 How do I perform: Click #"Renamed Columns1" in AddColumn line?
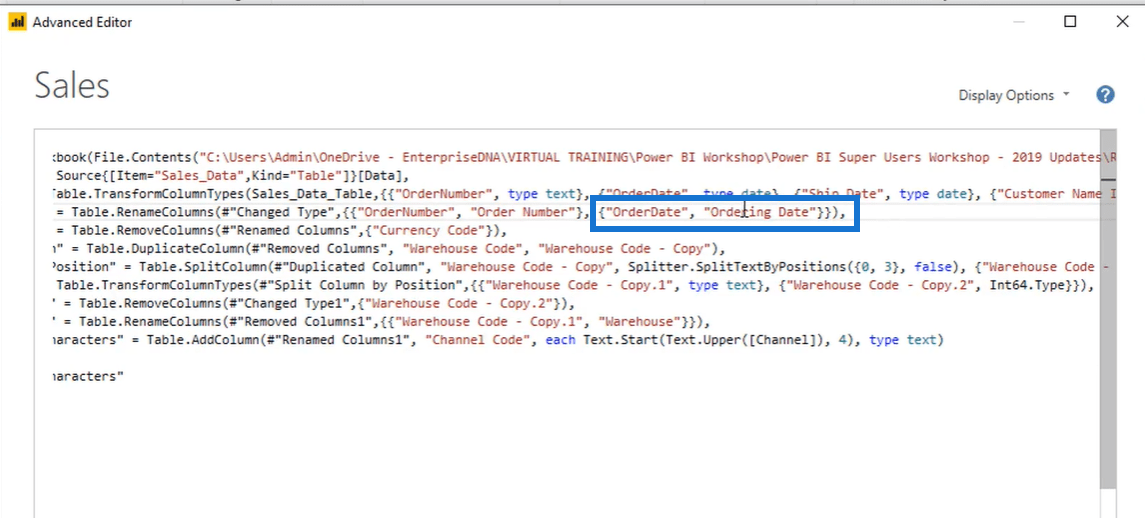pyautogui.click(x=342, y=340)
